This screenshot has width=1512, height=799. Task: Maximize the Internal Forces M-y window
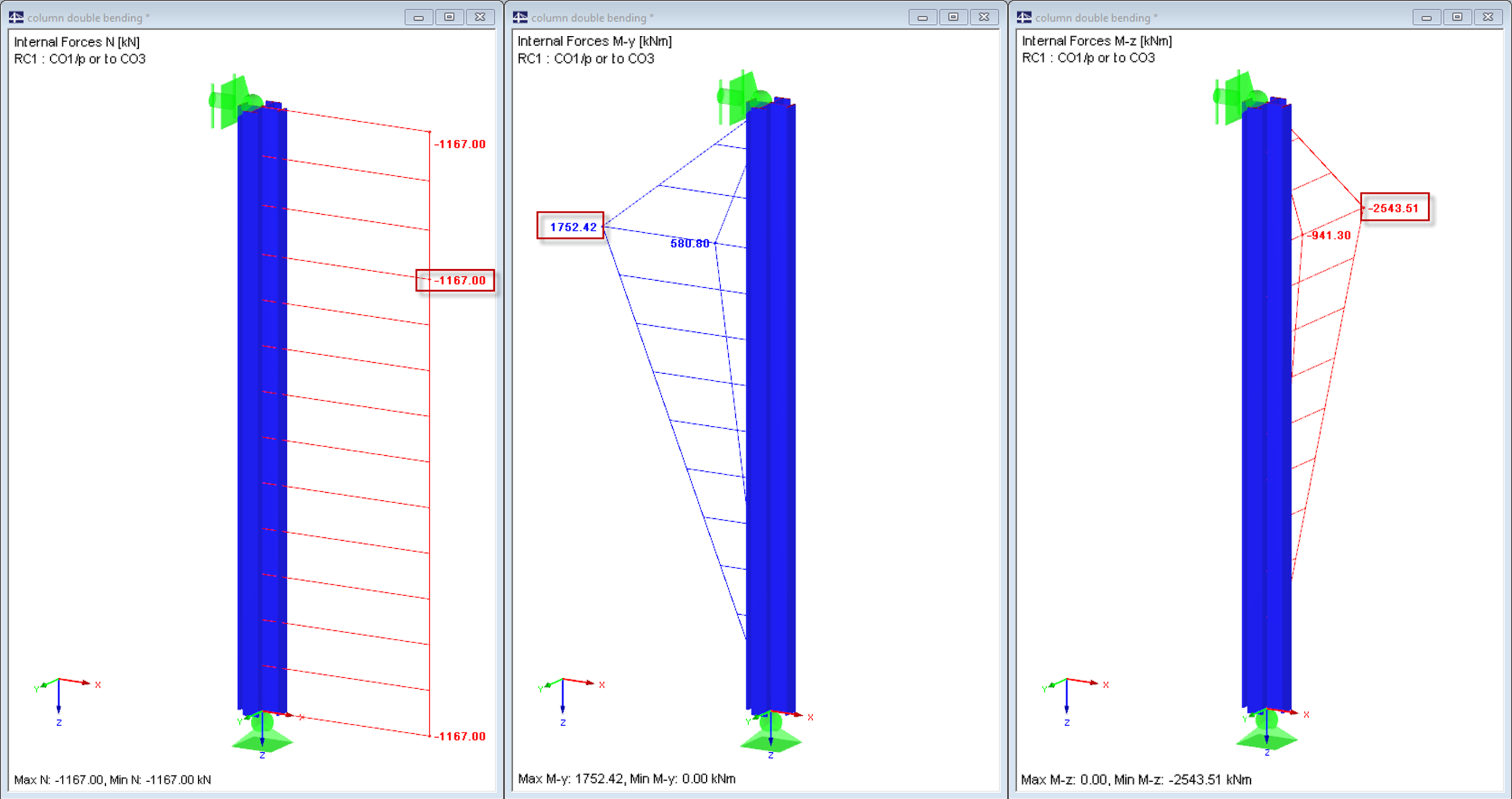tap(953, 17)
